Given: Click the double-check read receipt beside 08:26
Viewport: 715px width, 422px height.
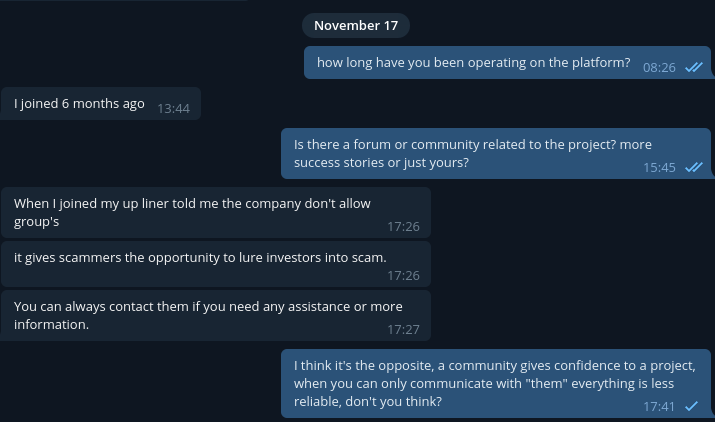Looking at the screenshot, I should click(694, 68).
